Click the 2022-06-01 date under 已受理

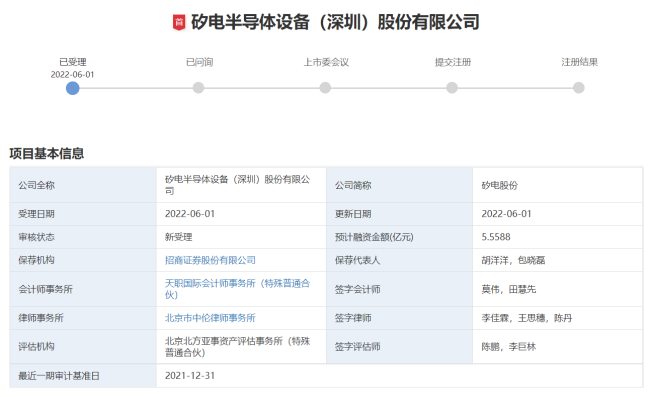click(x=73, y=75)
